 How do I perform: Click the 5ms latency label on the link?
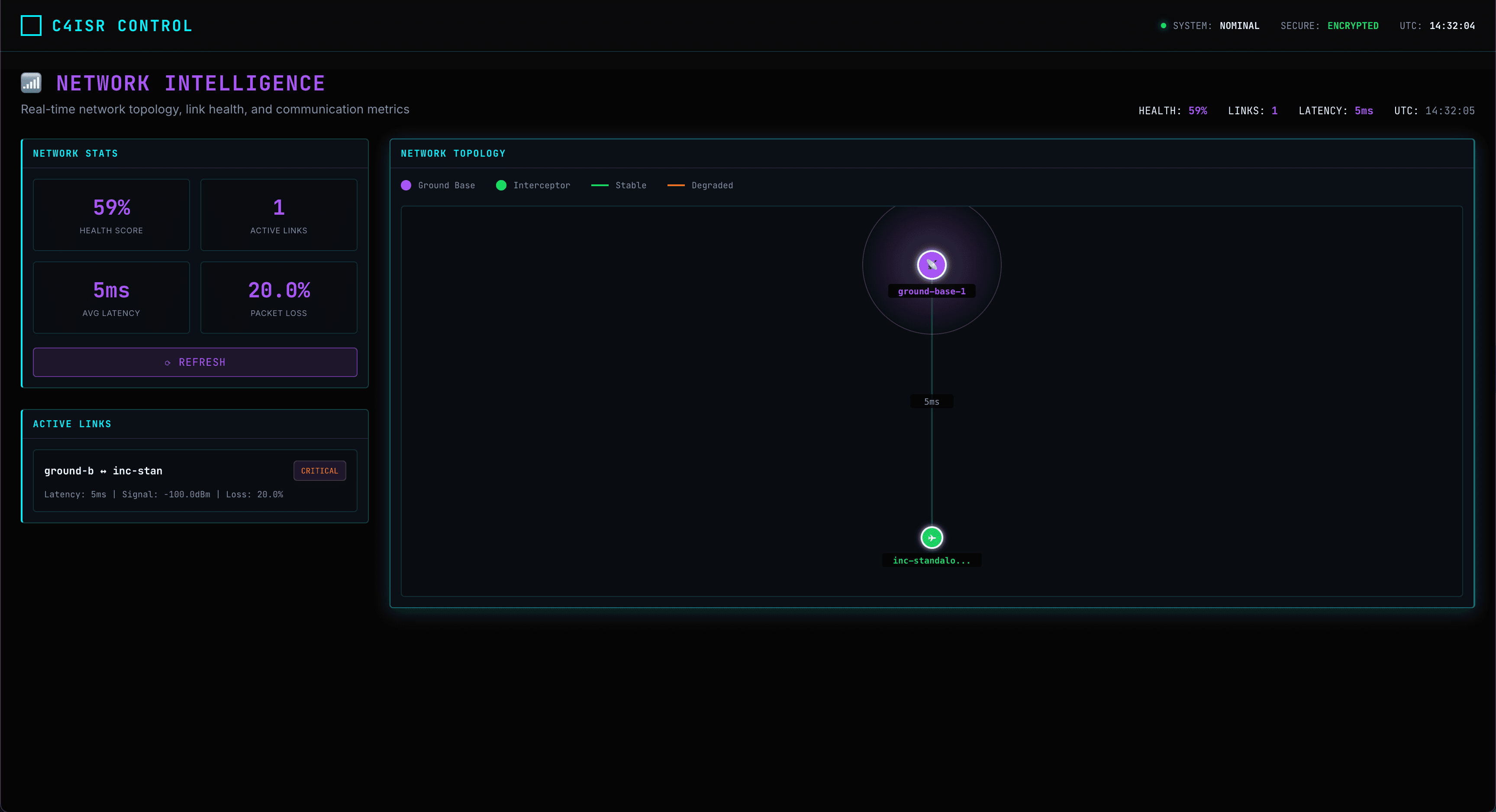coord(932,401)
